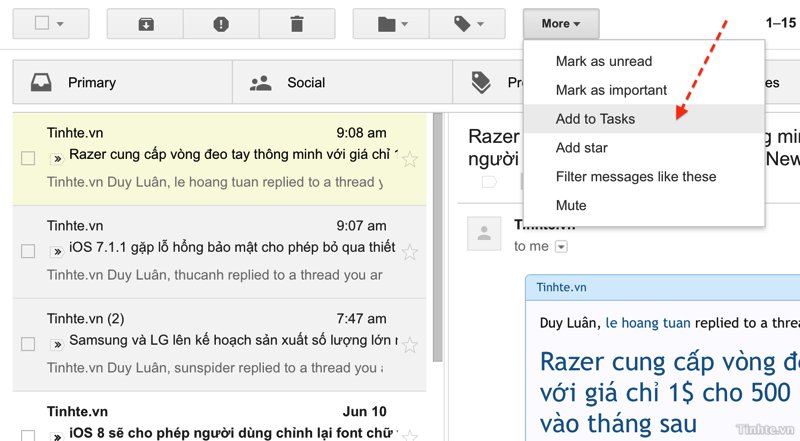Click the label marker under email subject
This screenshot has height=441, width=800.
489,182
